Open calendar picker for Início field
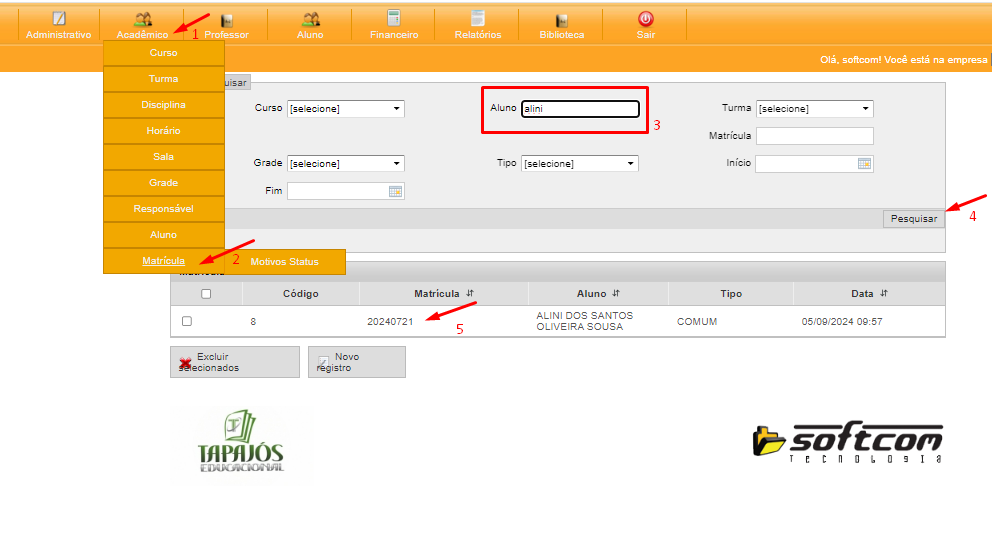 pyautogui.click(x=864, y=164)
